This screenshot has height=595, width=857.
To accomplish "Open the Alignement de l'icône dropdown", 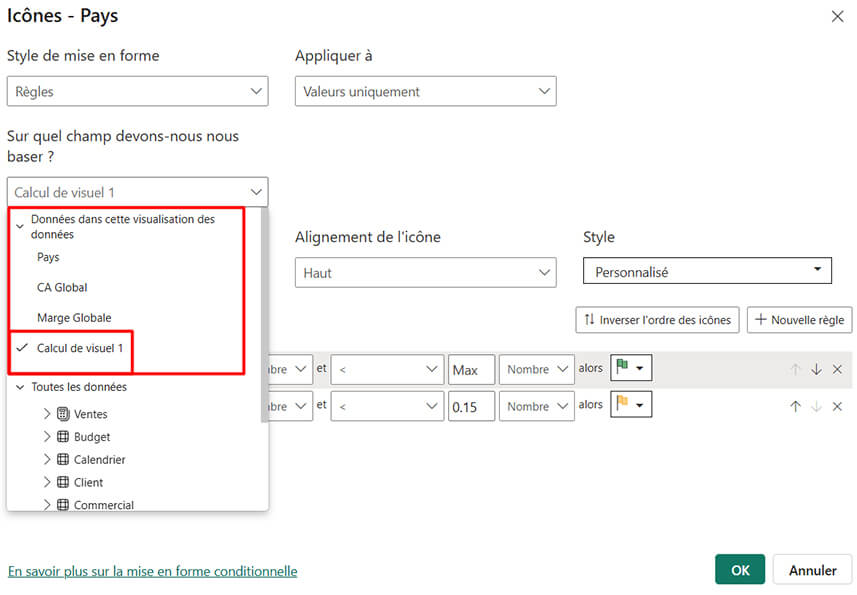I will [x=425, y=270].
